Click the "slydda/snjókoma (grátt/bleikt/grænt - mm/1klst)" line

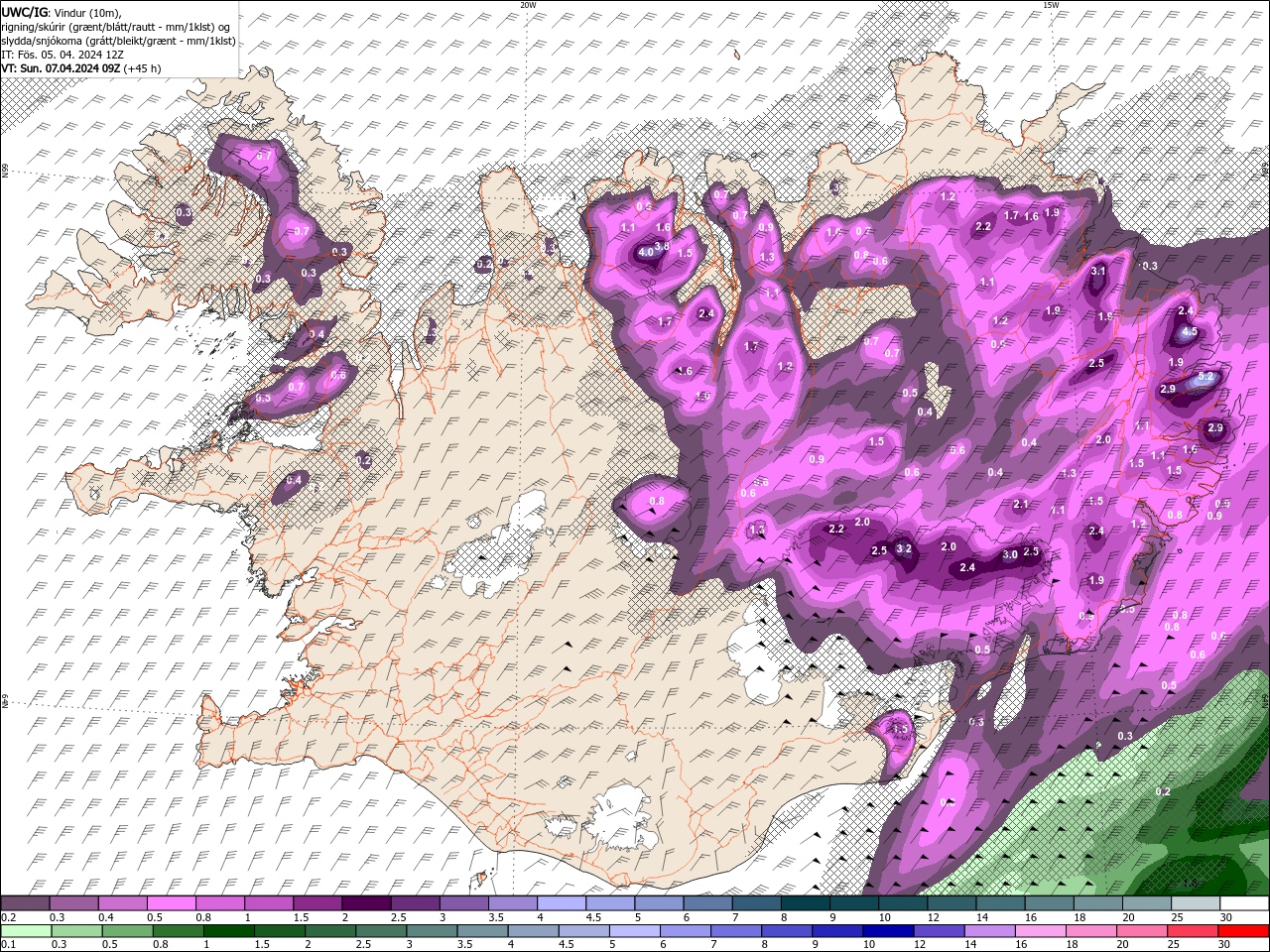pyautogui.click(x=118, y=41)
